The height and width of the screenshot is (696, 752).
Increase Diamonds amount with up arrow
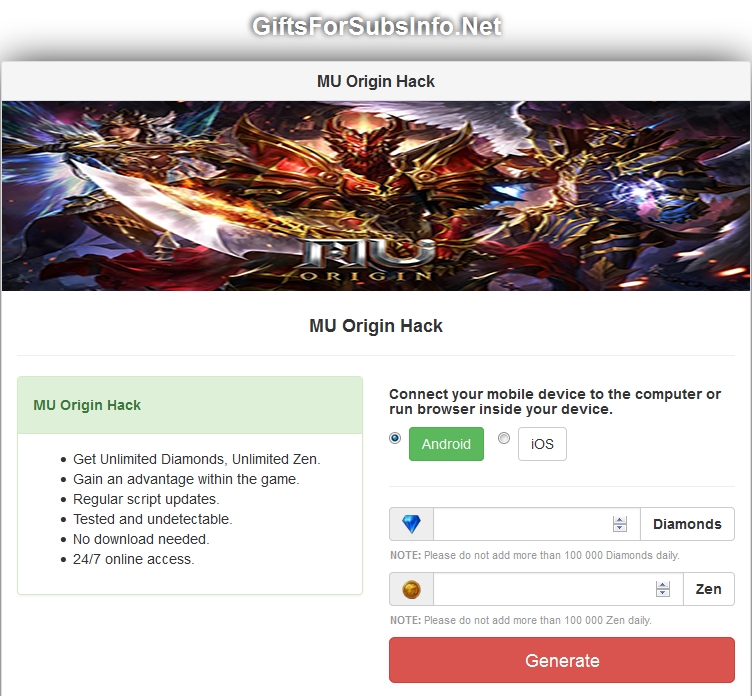pos(620,520)
